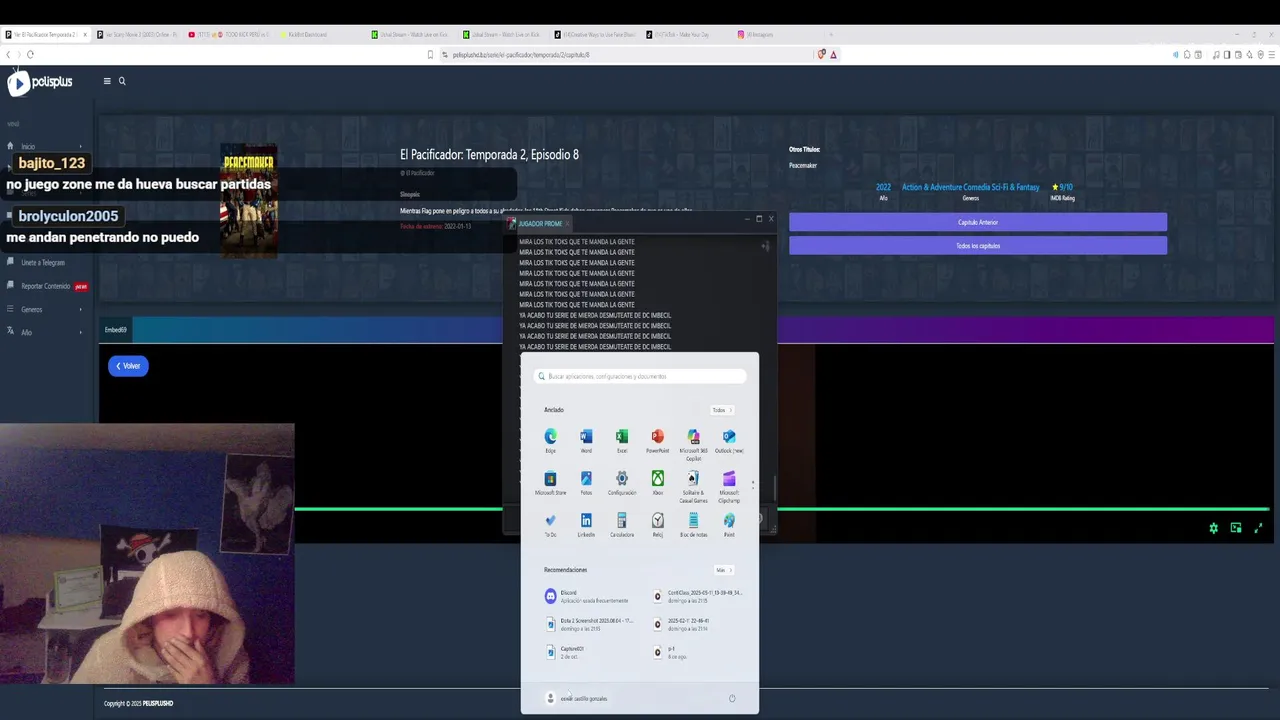Image resolution: width=1280 pixels, height=720 pixels.
Task: Focus the Start menu search box
Action: (x=640, y=376)
